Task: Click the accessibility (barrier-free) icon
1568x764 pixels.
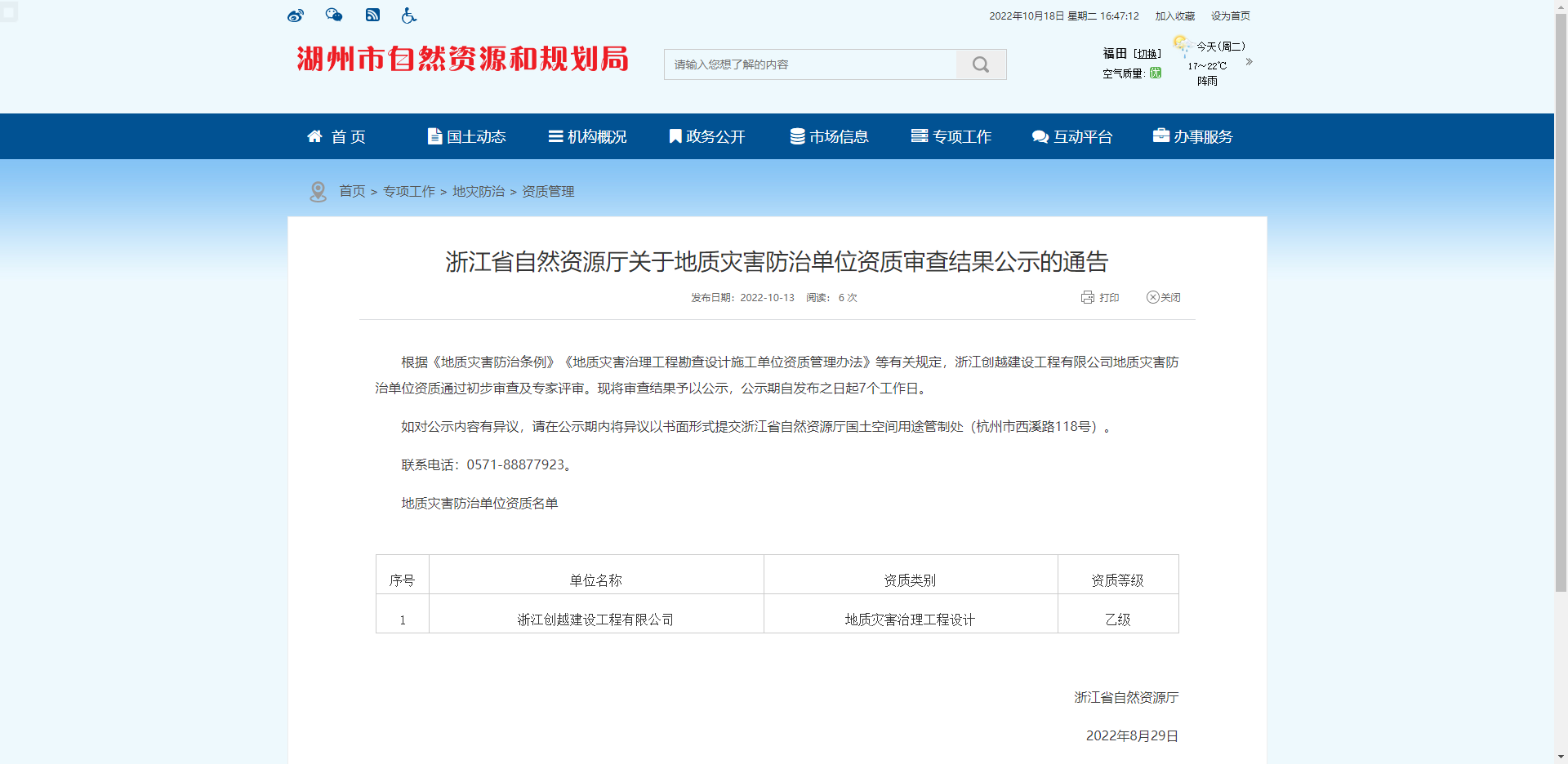Action: (x=408, y=15)
